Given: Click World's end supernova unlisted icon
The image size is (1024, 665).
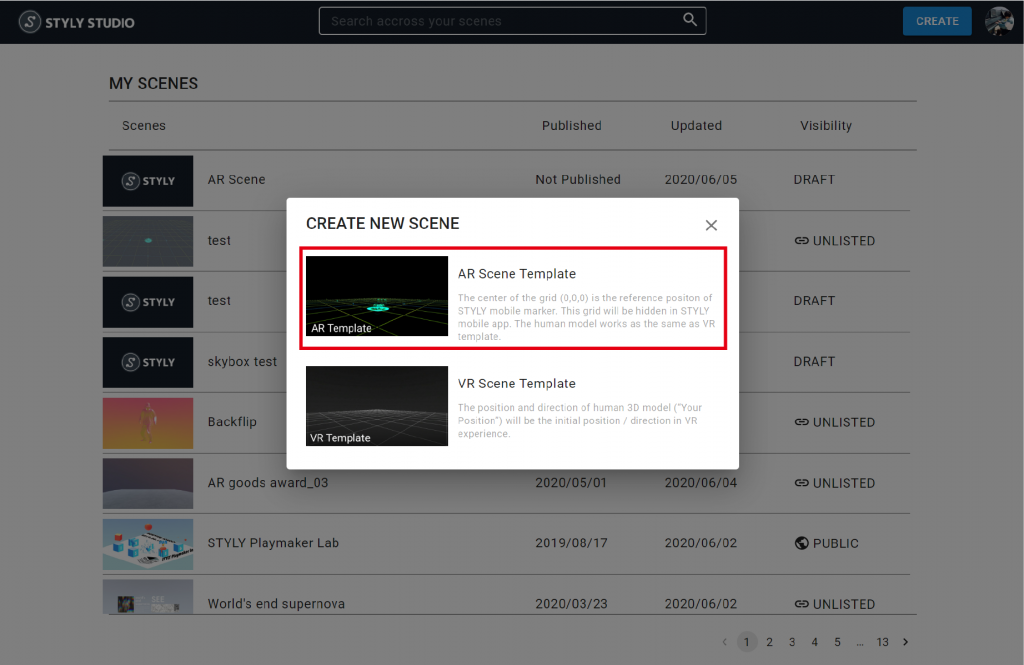Looking at the screenshot, I should [x=801, y=604].
